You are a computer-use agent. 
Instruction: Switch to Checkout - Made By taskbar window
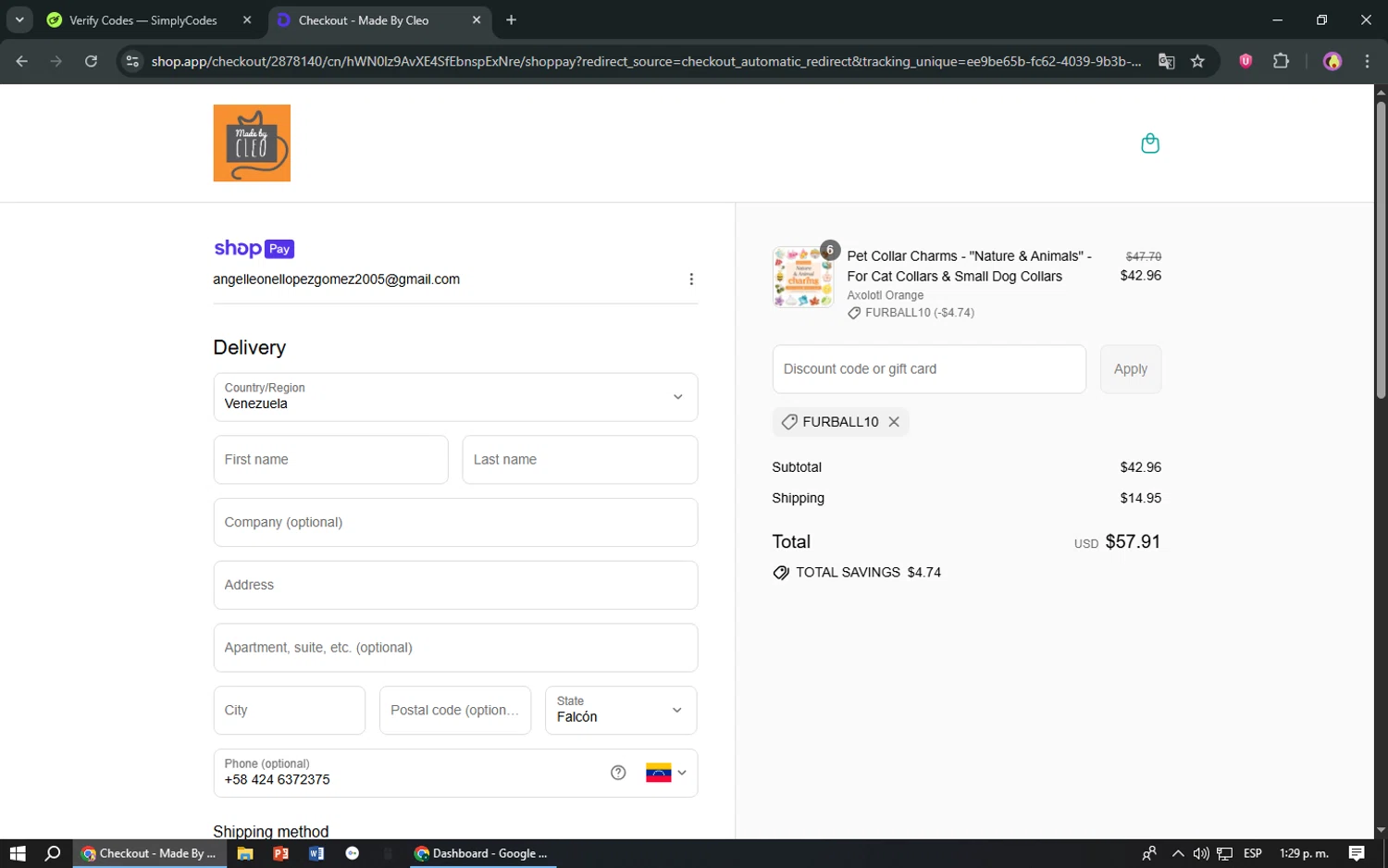coord(149,853)
